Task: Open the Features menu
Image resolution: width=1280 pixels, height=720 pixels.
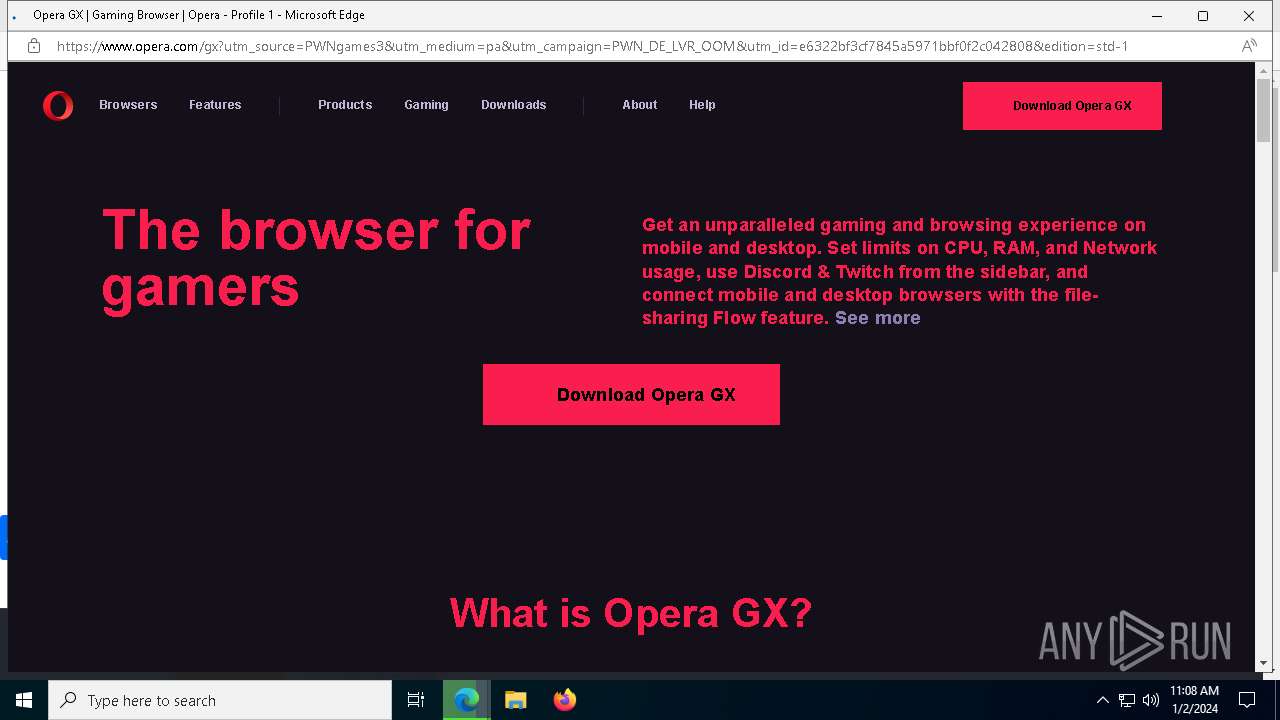Action: coord(215,105)
